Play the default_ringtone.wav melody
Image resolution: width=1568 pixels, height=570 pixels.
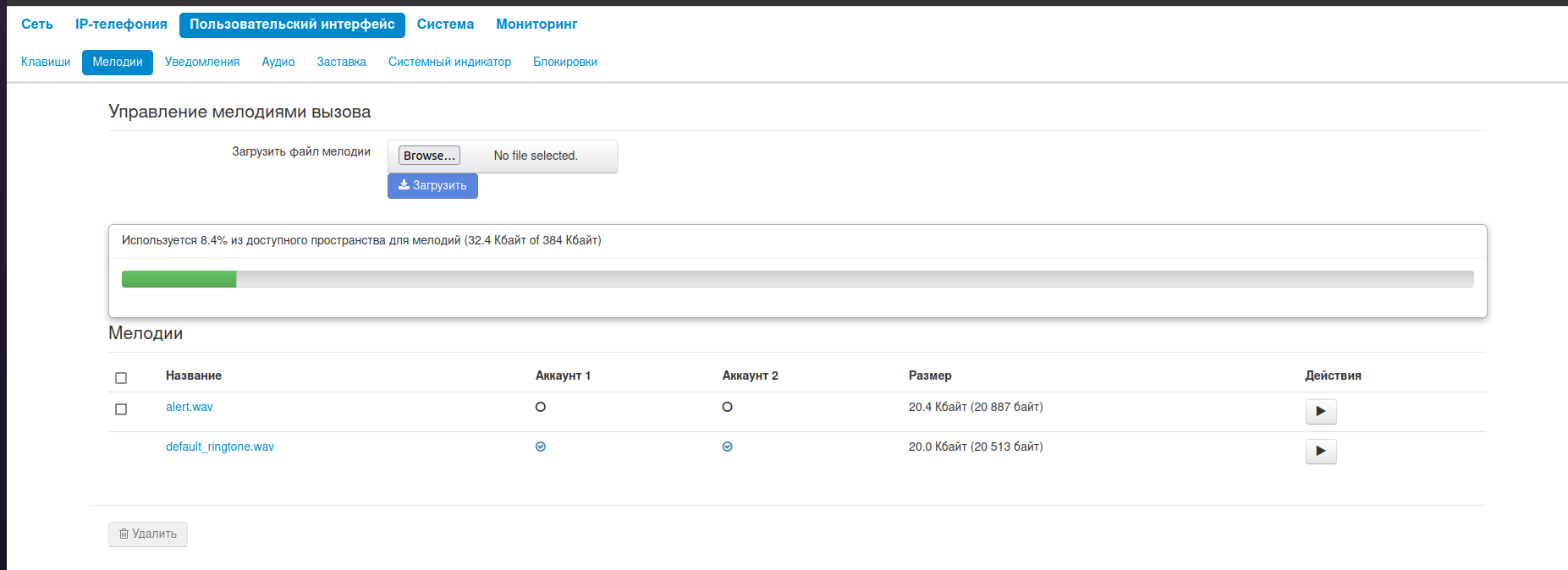1320,452
